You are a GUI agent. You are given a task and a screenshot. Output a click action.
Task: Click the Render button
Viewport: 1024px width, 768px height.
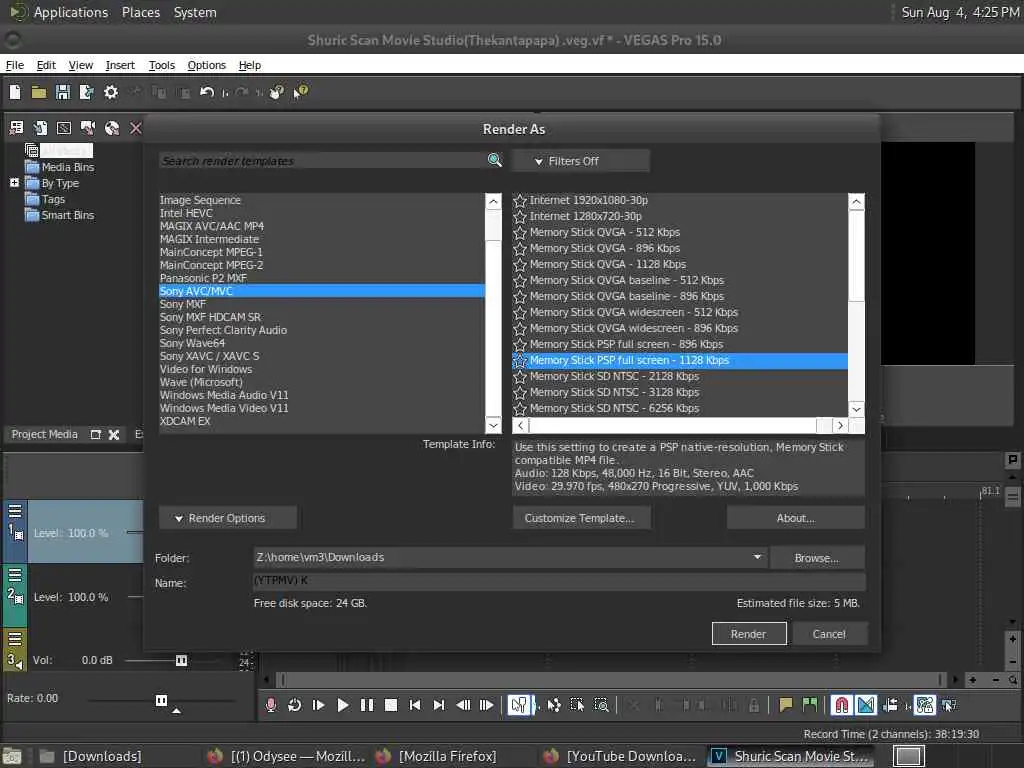[748, 633]
